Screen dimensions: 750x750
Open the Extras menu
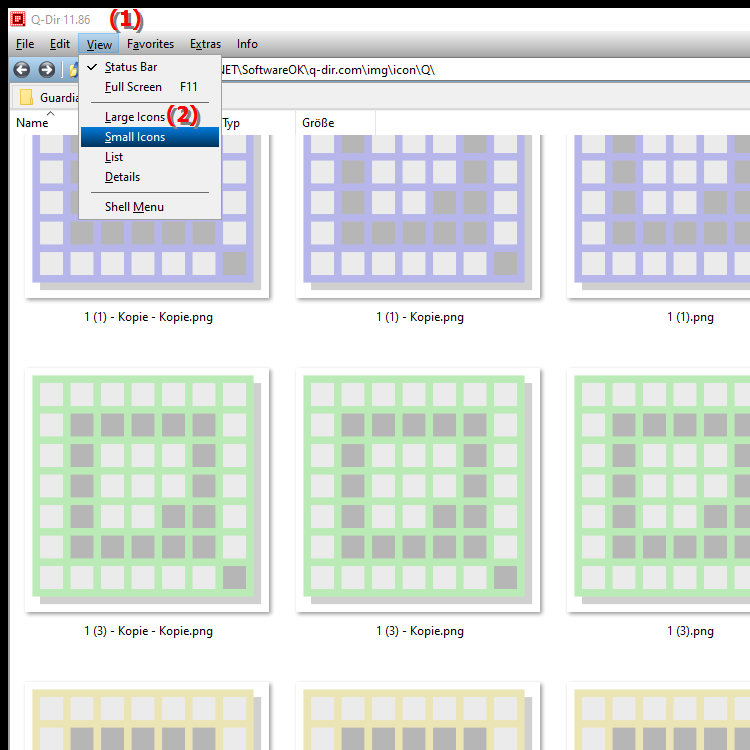tap(205, 44)
